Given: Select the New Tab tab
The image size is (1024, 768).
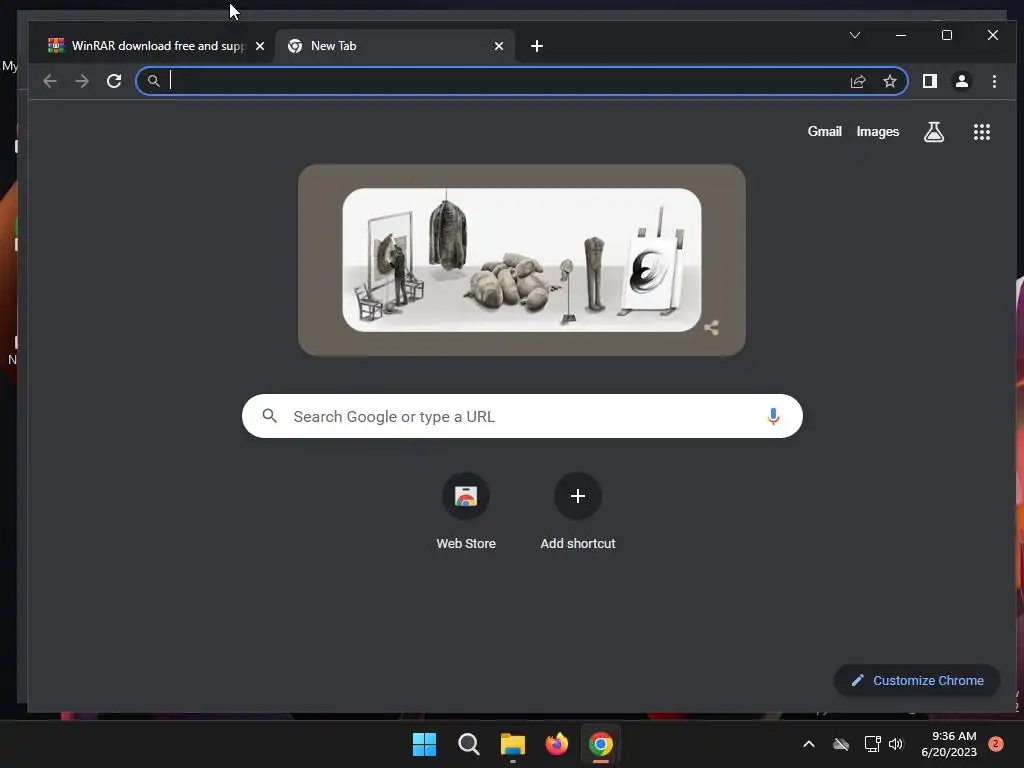Looking at the screenshot, I should tap(394, 46).
